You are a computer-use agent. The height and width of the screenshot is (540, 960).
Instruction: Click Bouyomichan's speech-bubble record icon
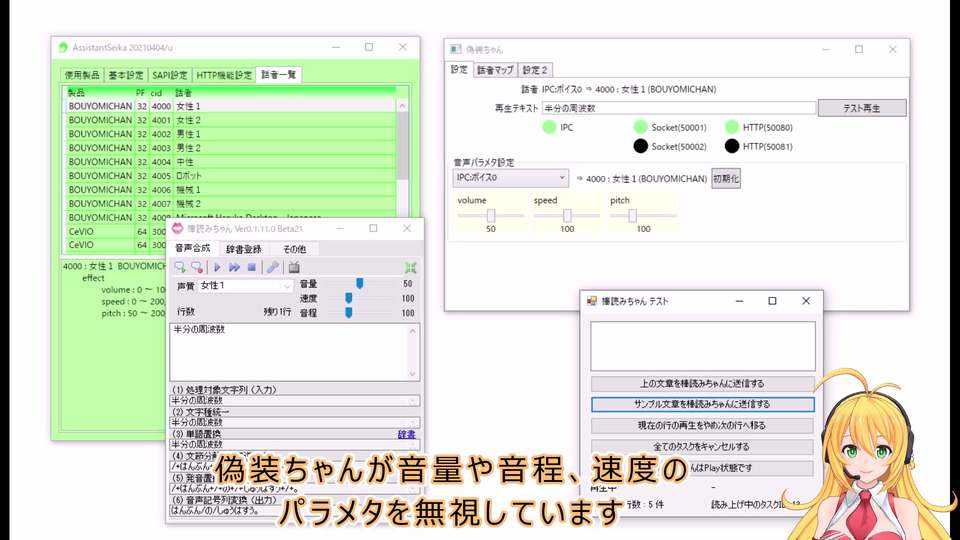click(x=197, y=267)
